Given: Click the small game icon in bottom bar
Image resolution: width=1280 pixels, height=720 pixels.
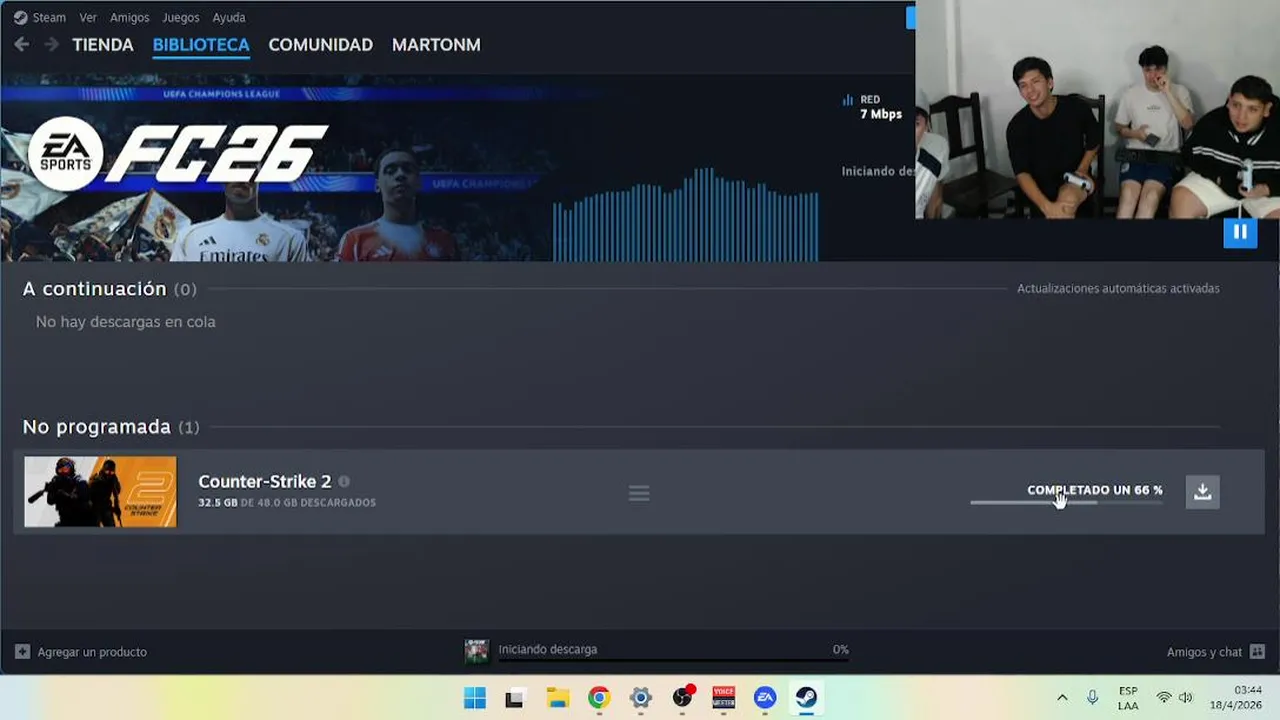Looking at the screenshot, I should point(477,651).
